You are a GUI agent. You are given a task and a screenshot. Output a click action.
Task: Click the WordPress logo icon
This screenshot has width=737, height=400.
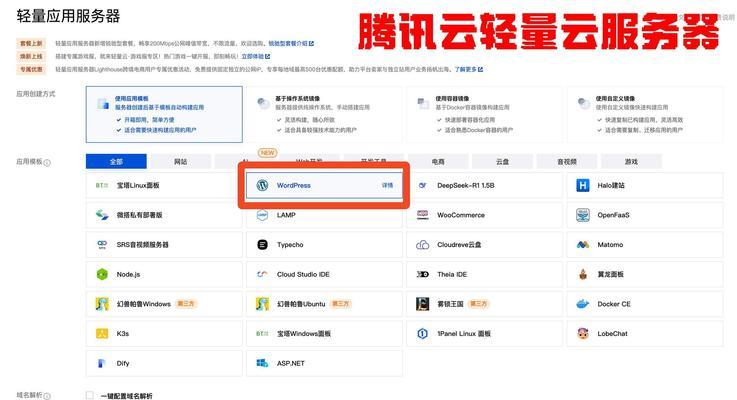(x=262, y=185)
